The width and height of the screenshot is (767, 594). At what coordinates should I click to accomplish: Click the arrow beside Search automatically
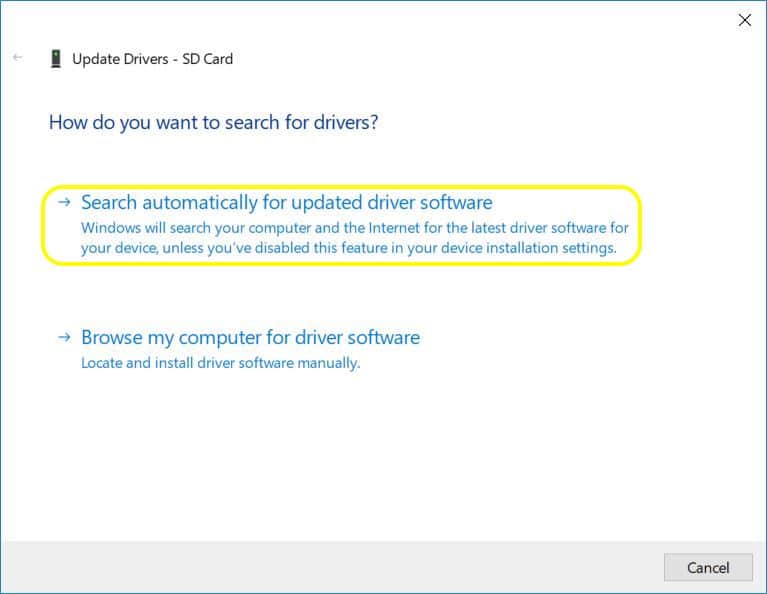(65, 202)
